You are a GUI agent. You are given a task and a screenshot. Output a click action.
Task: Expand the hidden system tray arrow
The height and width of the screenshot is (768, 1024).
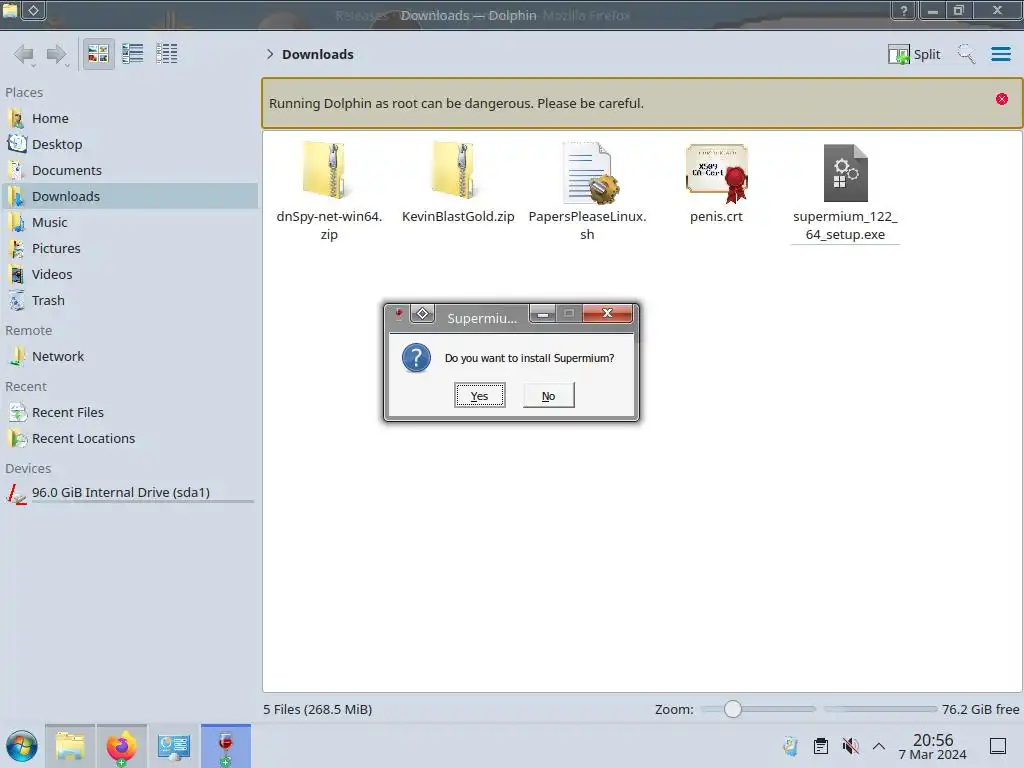(879, 746)
